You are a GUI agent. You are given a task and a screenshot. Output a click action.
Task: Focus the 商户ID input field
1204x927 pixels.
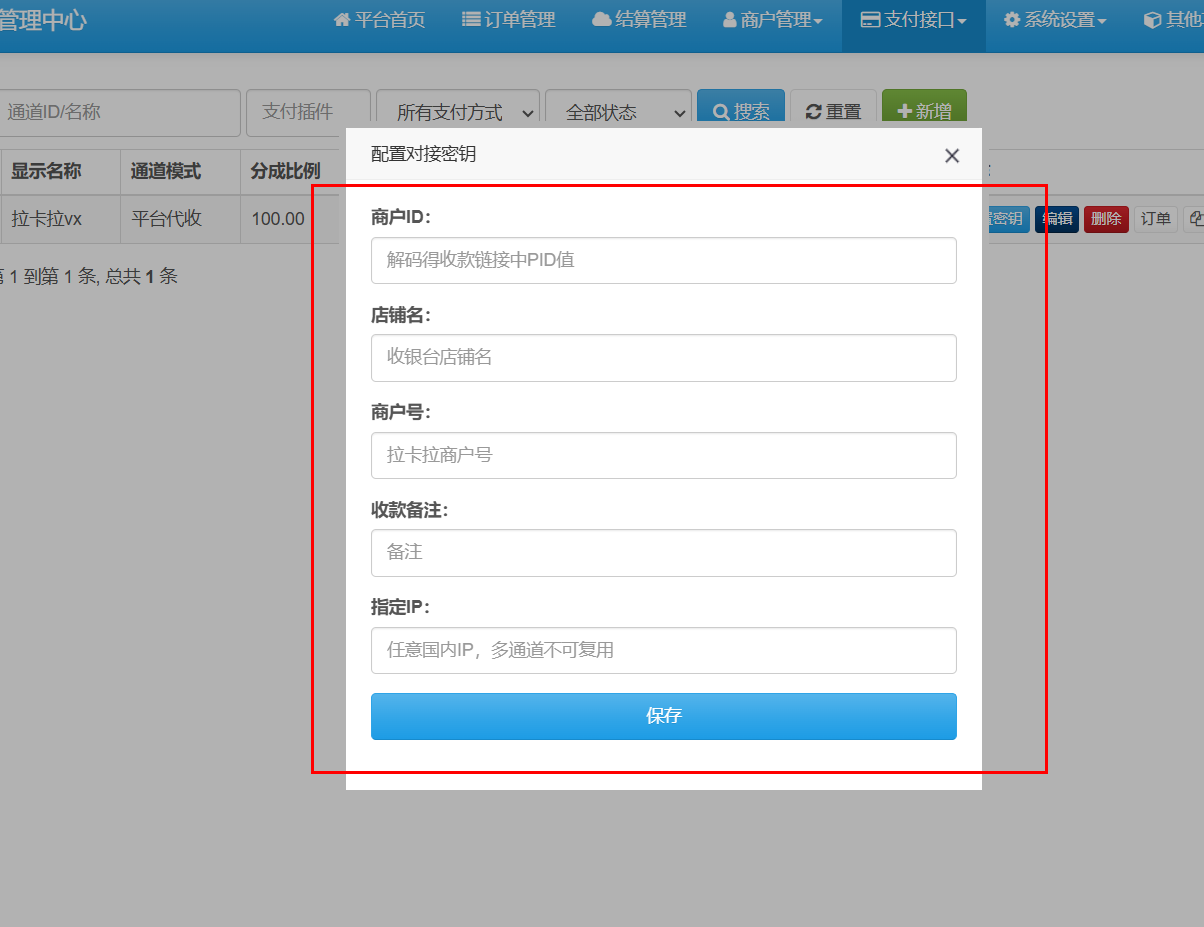(663, 260)
